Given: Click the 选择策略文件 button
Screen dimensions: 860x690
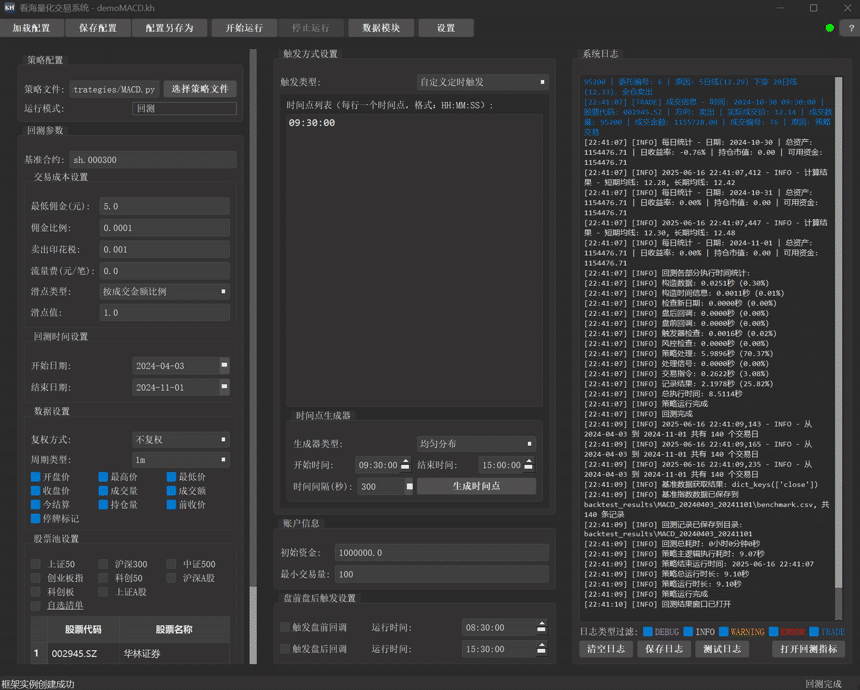Looking at the screenshot, I should pyautogui.click(x=200, y=89).
